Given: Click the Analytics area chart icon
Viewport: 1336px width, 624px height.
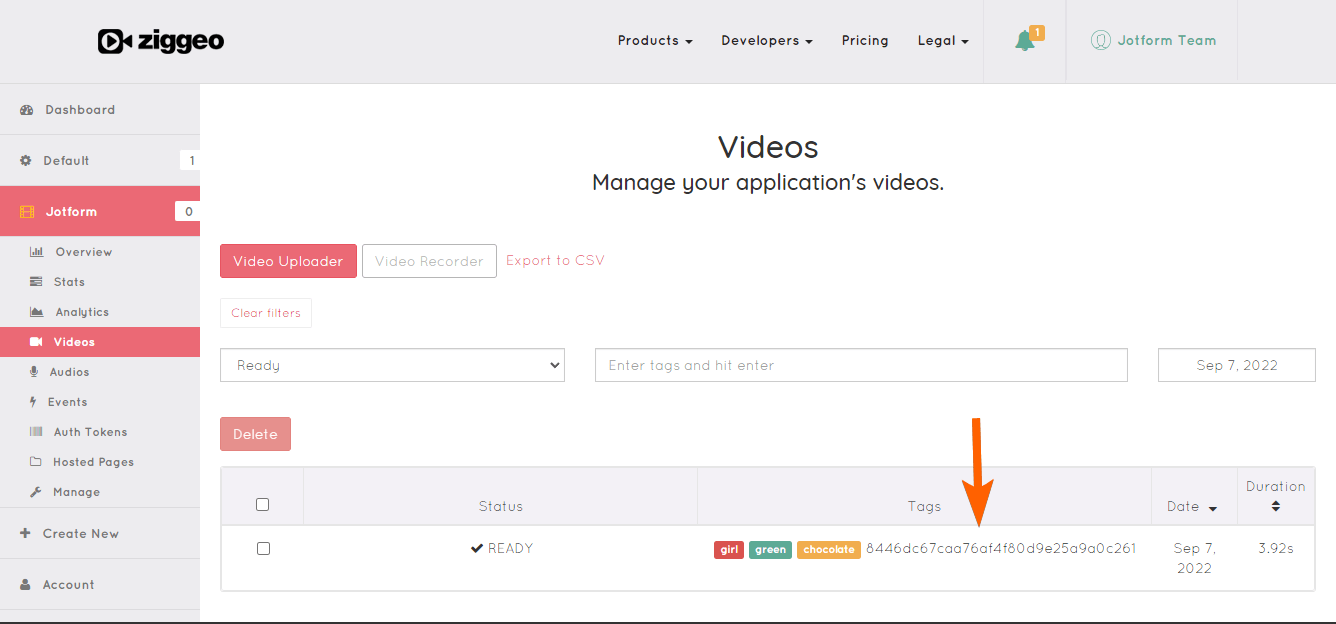Looking at the screenshot, I should tap(37, 312).
